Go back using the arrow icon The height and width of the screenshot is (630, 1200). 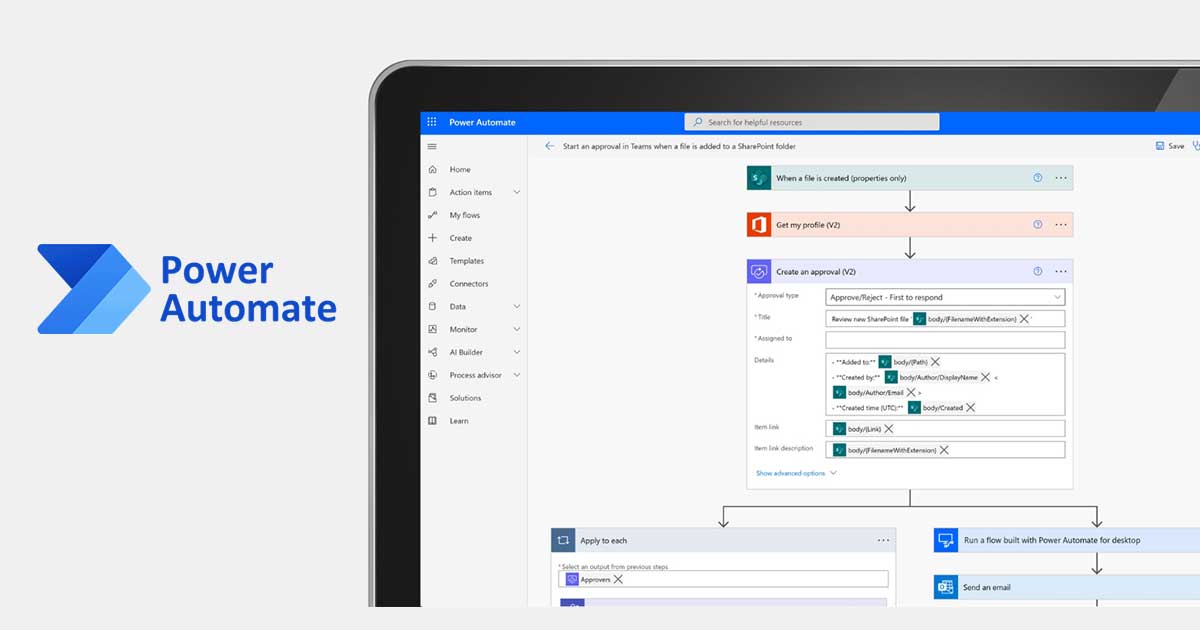(x=549, y=146)
